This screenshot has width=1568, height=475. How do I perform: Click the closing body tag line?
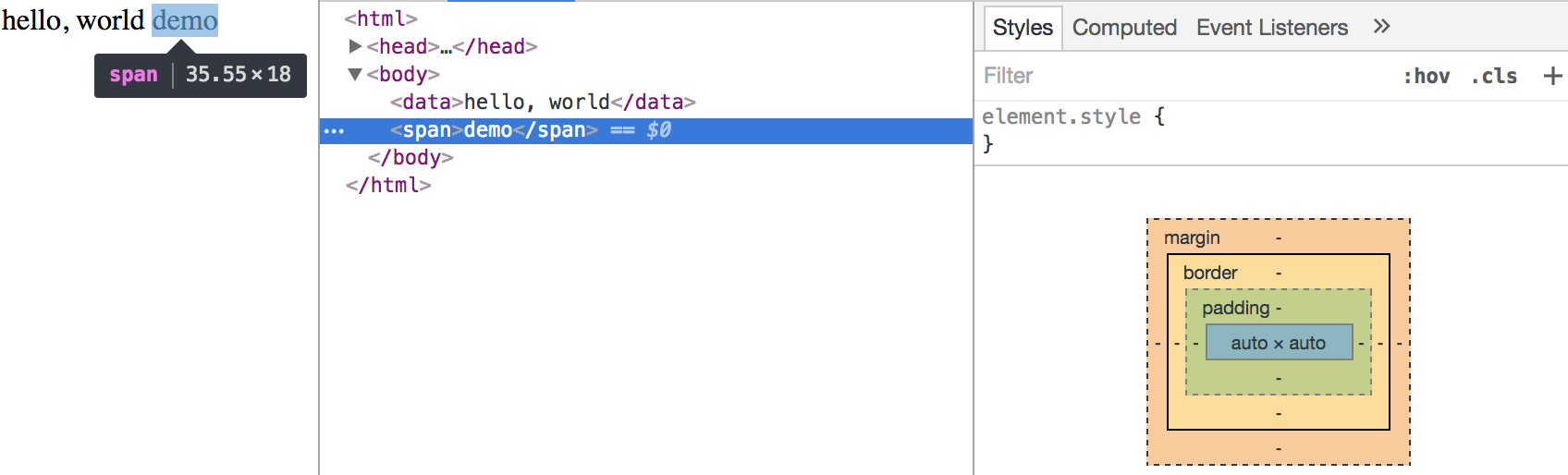tap(410, 158)
